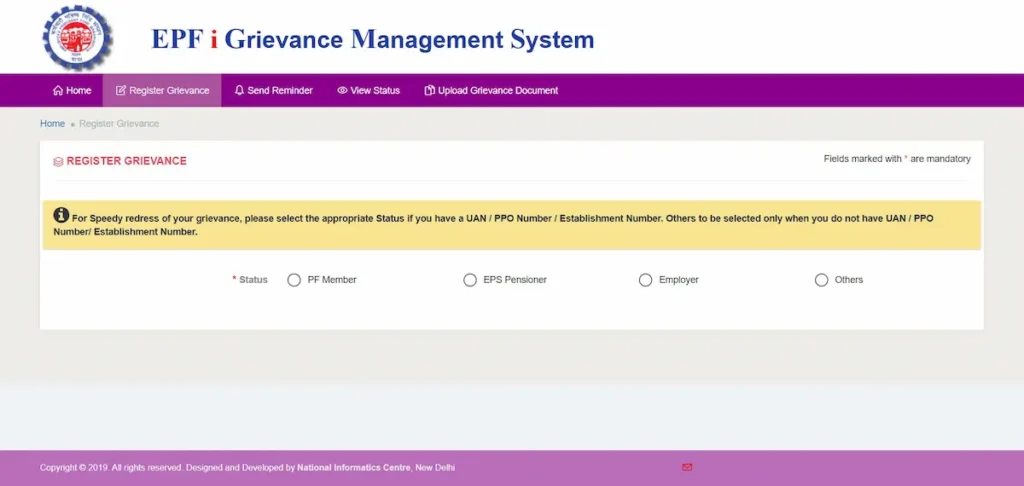Choose the Employer status option
Image resolution: width=1024 pixels, height=486 pixels.
click(645, 280)
